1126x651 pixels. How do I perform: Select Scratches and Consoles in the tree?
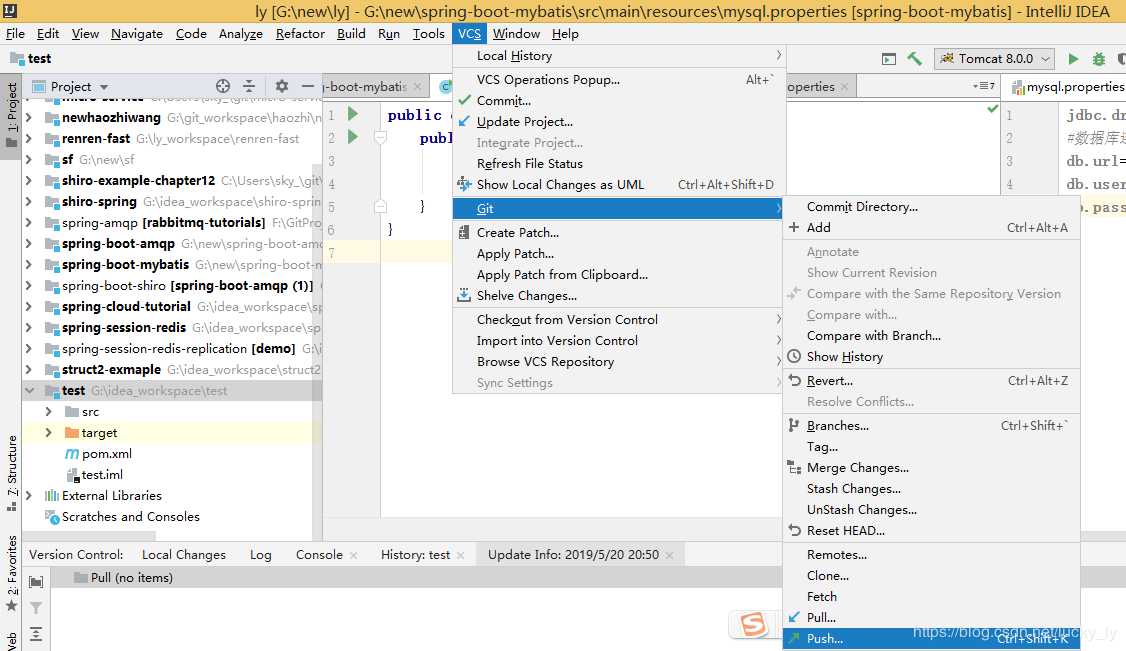click(131, 517)
